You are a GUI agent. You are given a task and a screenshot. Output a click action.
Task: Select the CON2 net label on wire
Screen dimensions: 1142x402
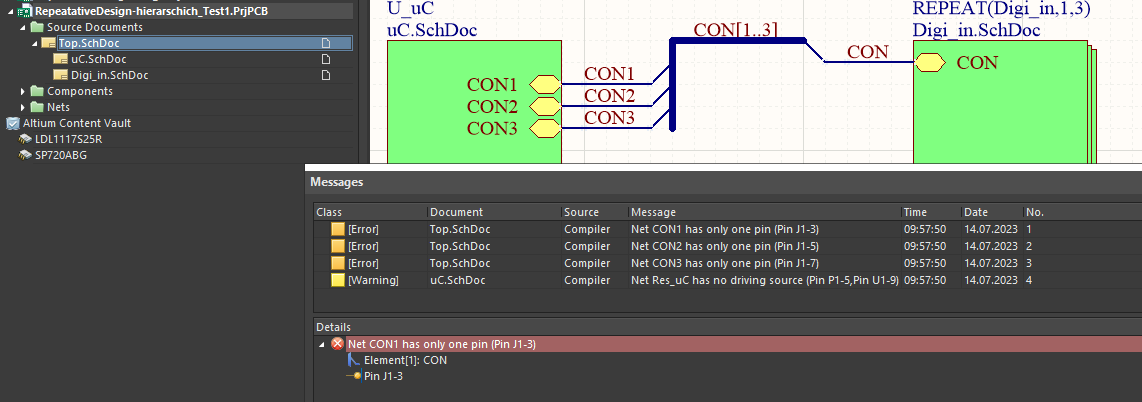pyautogui.click(x=610, y=95)
